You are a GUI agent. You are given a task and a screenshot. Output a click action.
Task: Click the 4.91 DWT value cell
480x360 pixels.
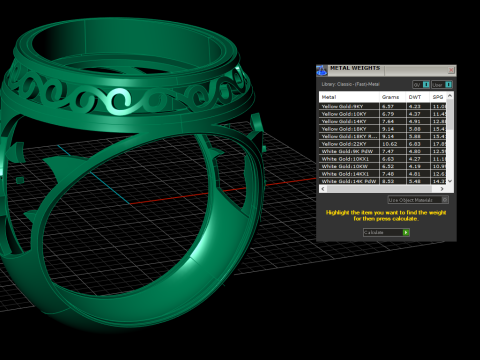click(x=418, y=121)
